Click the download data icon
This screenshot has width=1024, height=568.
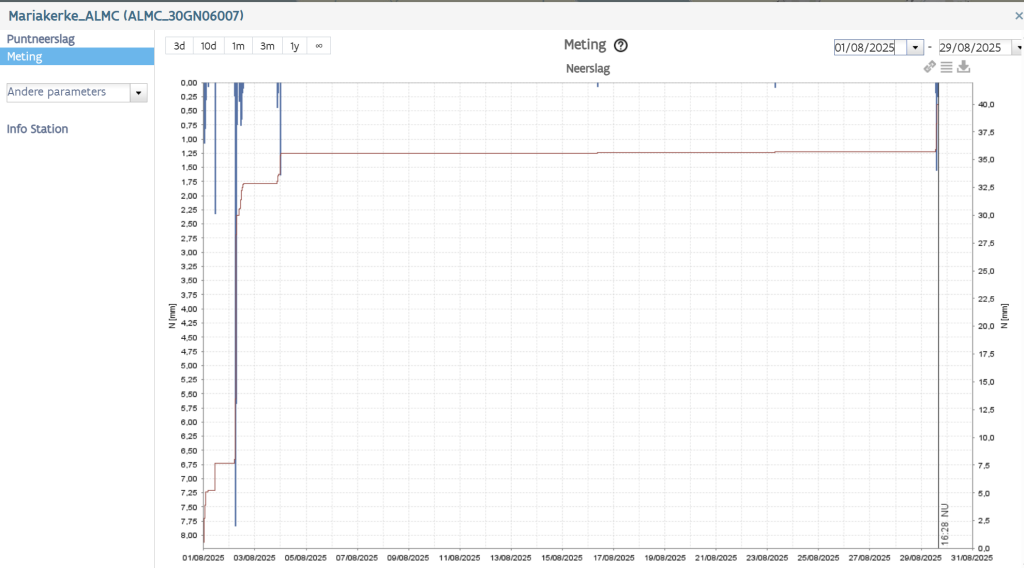tap(964, 67)
